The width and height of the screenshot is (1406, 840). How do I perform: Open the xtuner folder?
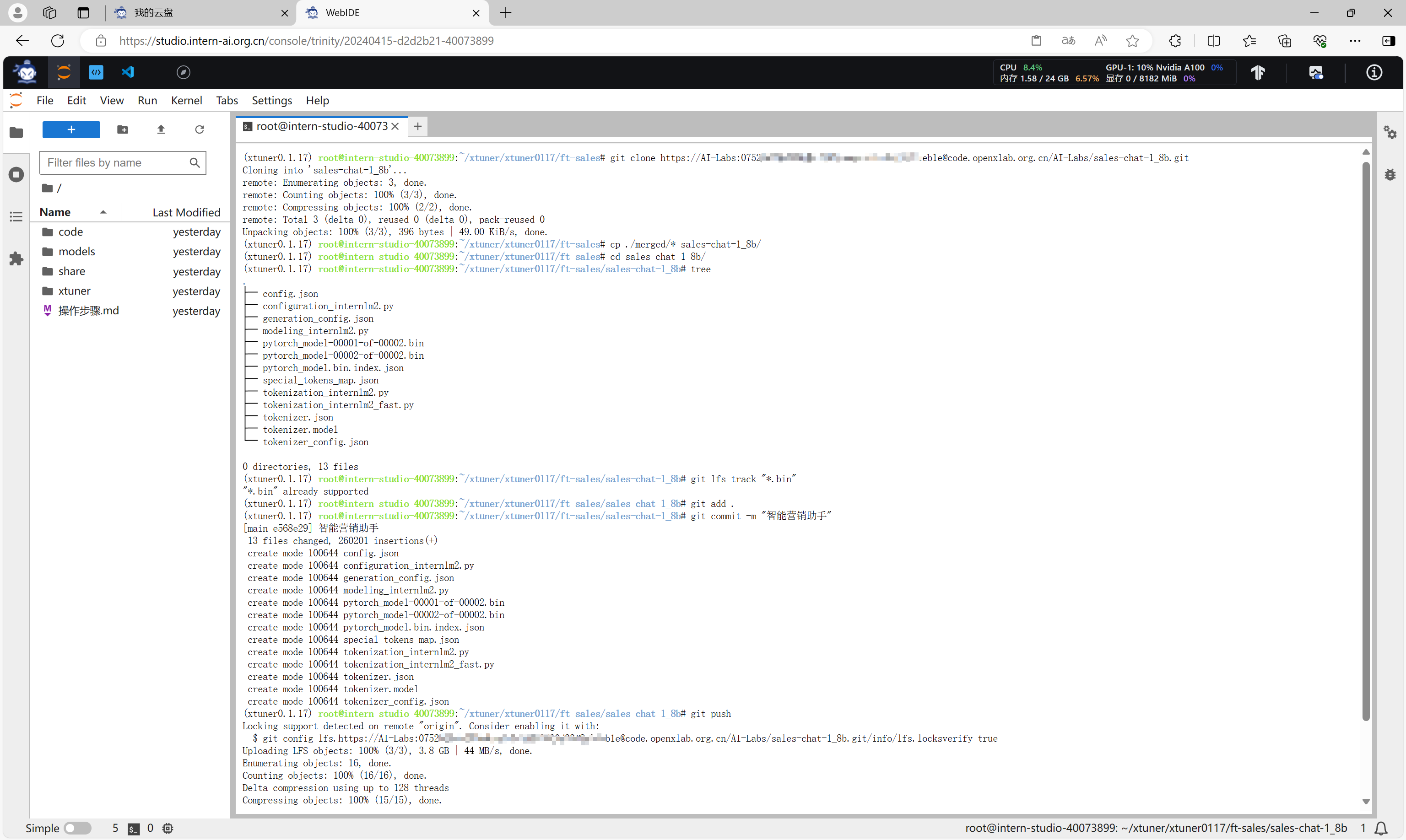coord(131,291)
